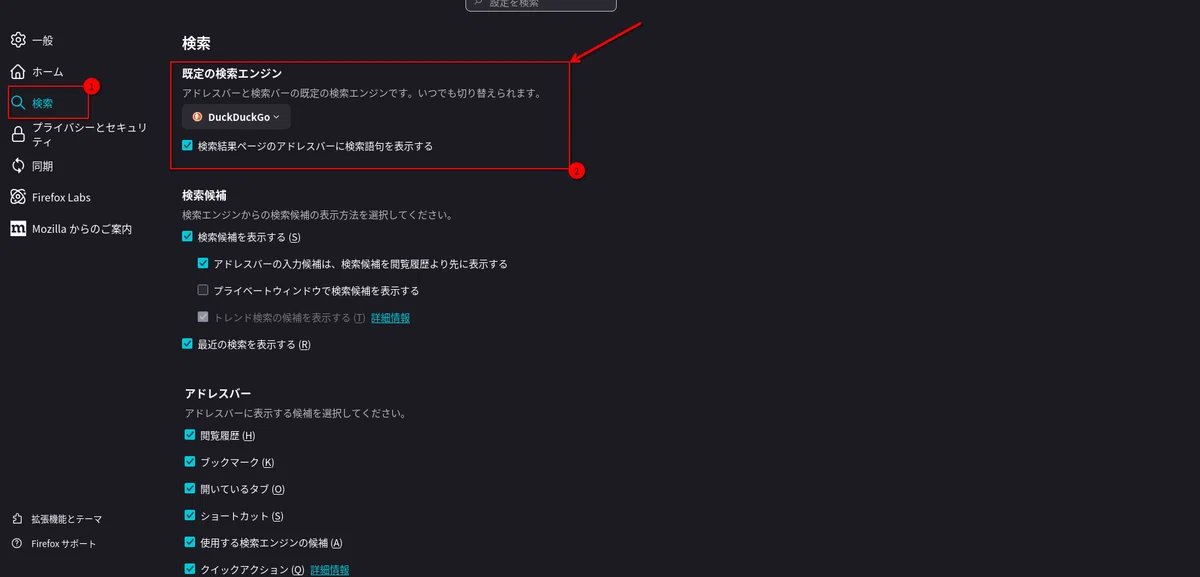Select the 検索 magnifier icon in sidebar
Image resolution: width=1200 pixels, height=577 pixels.
point(18,103)
